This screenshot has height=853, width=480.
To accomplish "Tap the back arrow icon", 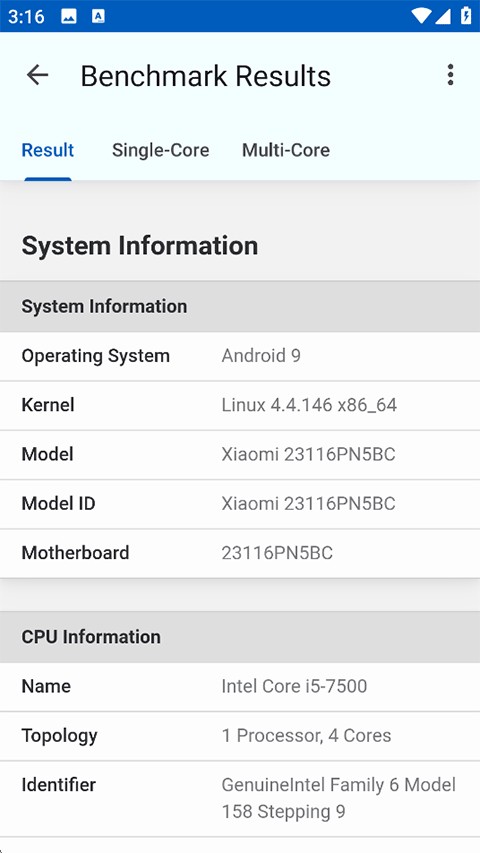I will click(x=38, y=75).
